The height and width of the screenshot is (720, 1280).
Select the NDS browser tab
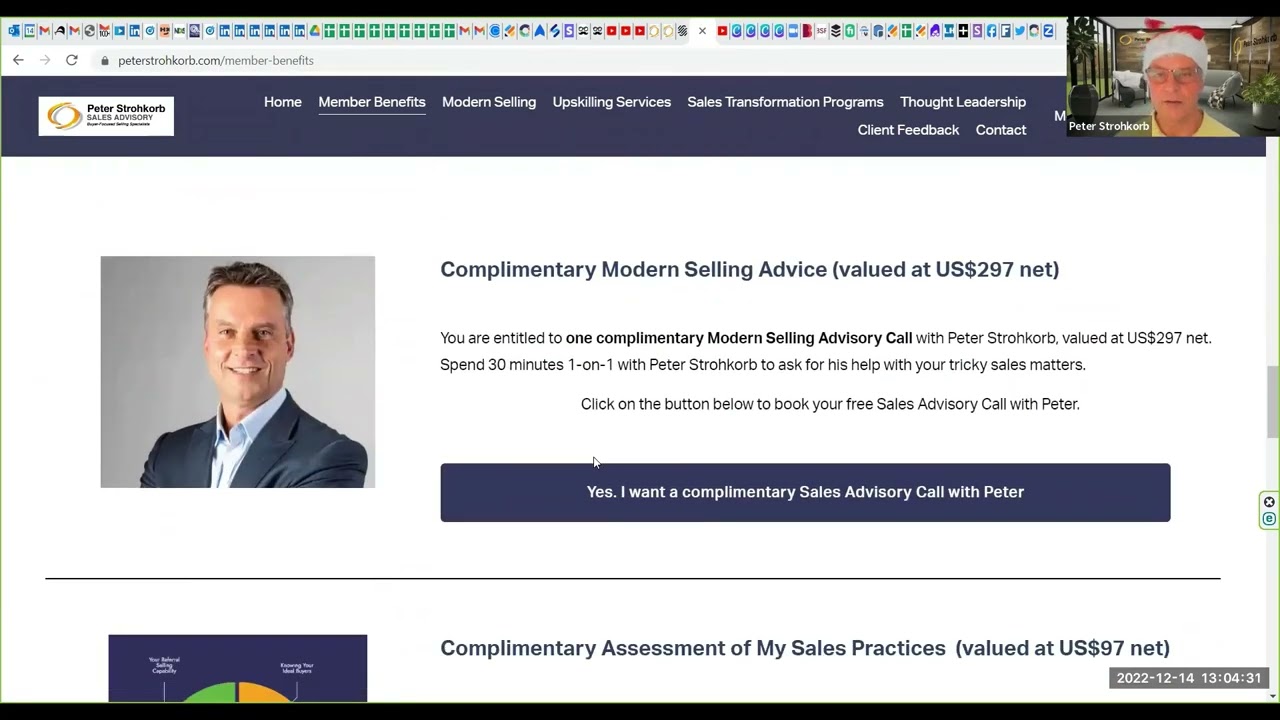click(179, 31)
